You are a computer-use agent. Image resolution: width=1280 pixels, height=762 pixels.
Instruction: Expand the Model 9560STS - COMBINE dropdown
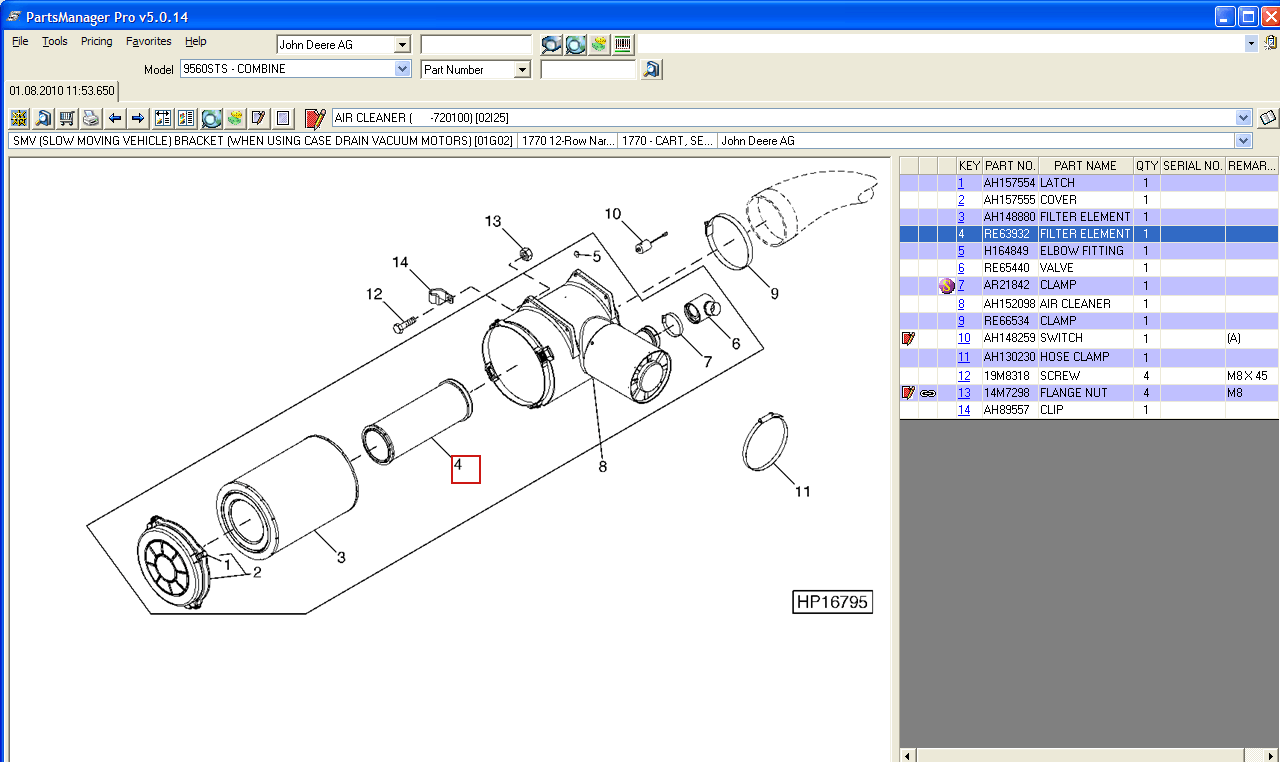[x=402, y=69]
